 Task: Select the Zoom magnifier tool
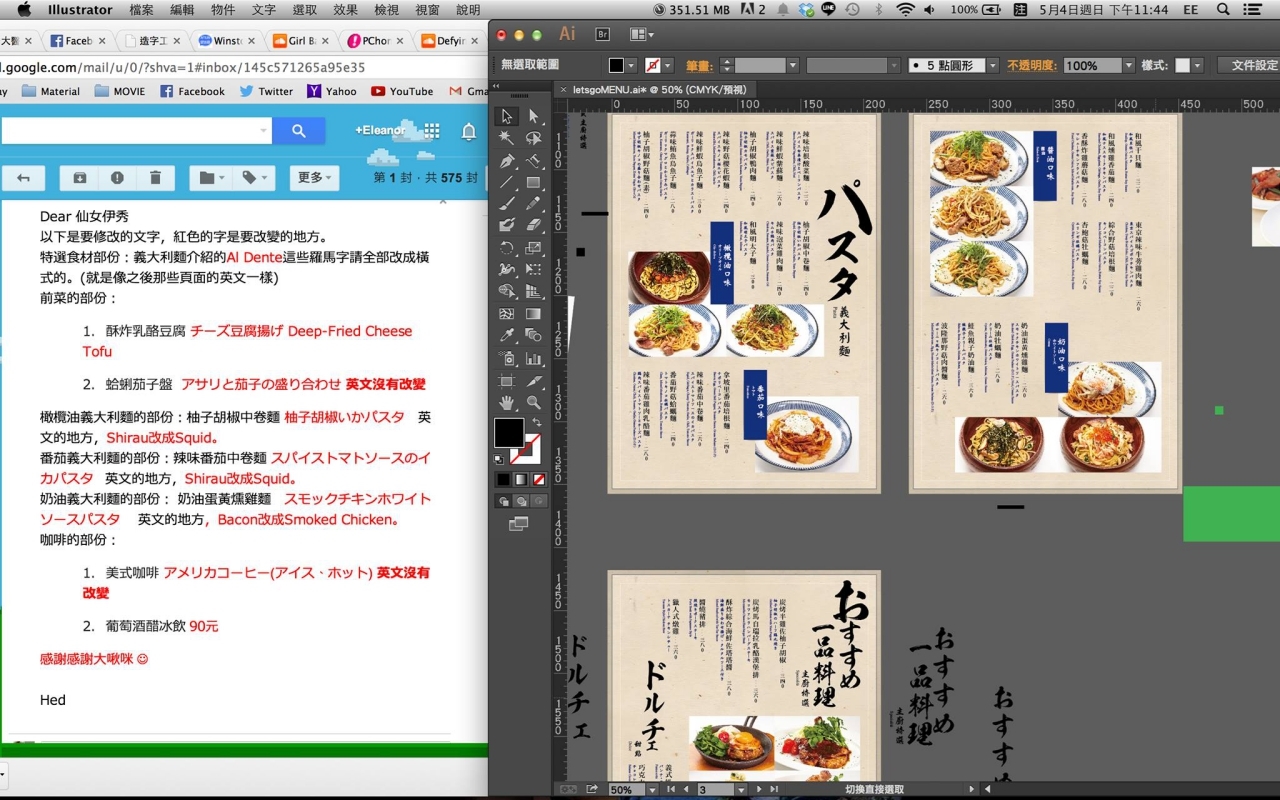point(533,402)
